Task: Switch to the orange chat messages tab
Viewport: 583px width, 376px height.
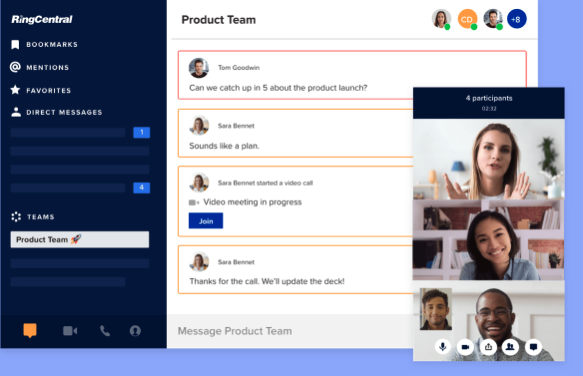Action: tap(30, 330)
